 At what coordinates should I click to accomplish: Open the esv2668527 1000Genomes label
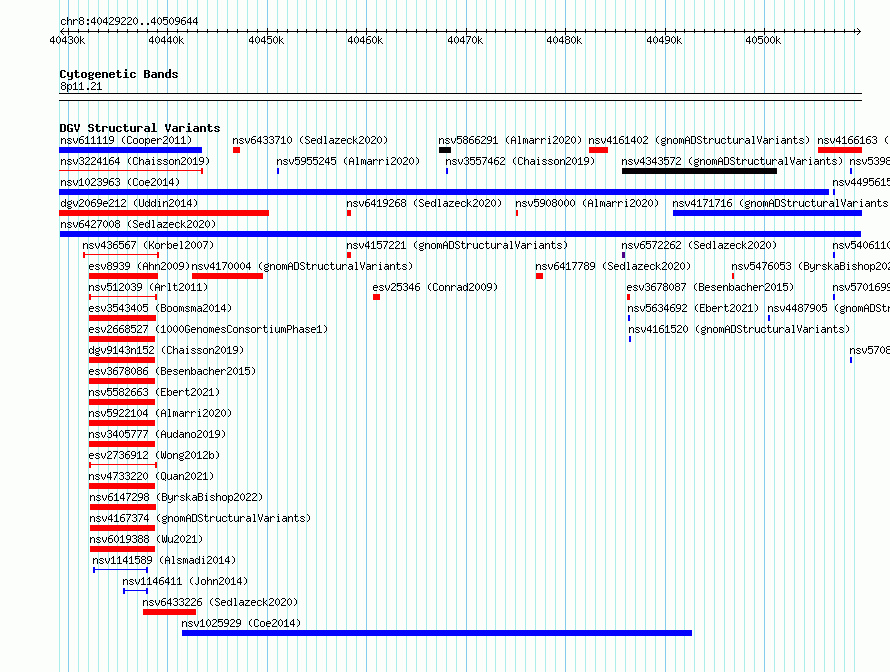click(208, 329)
